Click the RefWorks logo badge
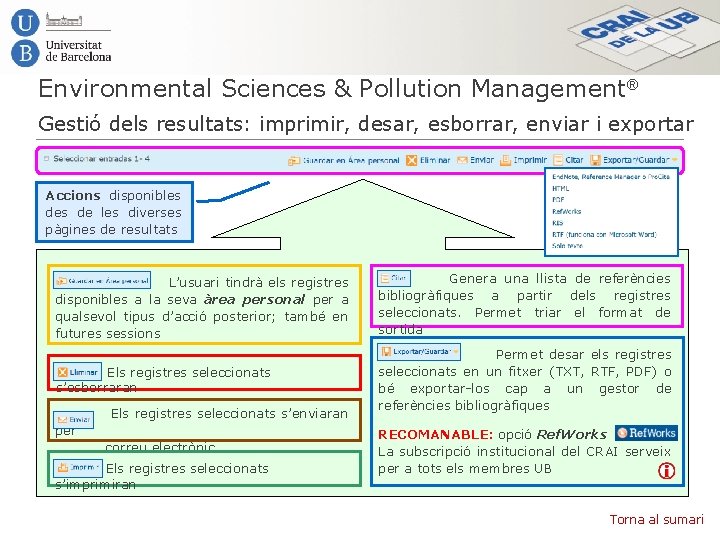The width and height of the screenshot is (720, 540). click(646, 433)
